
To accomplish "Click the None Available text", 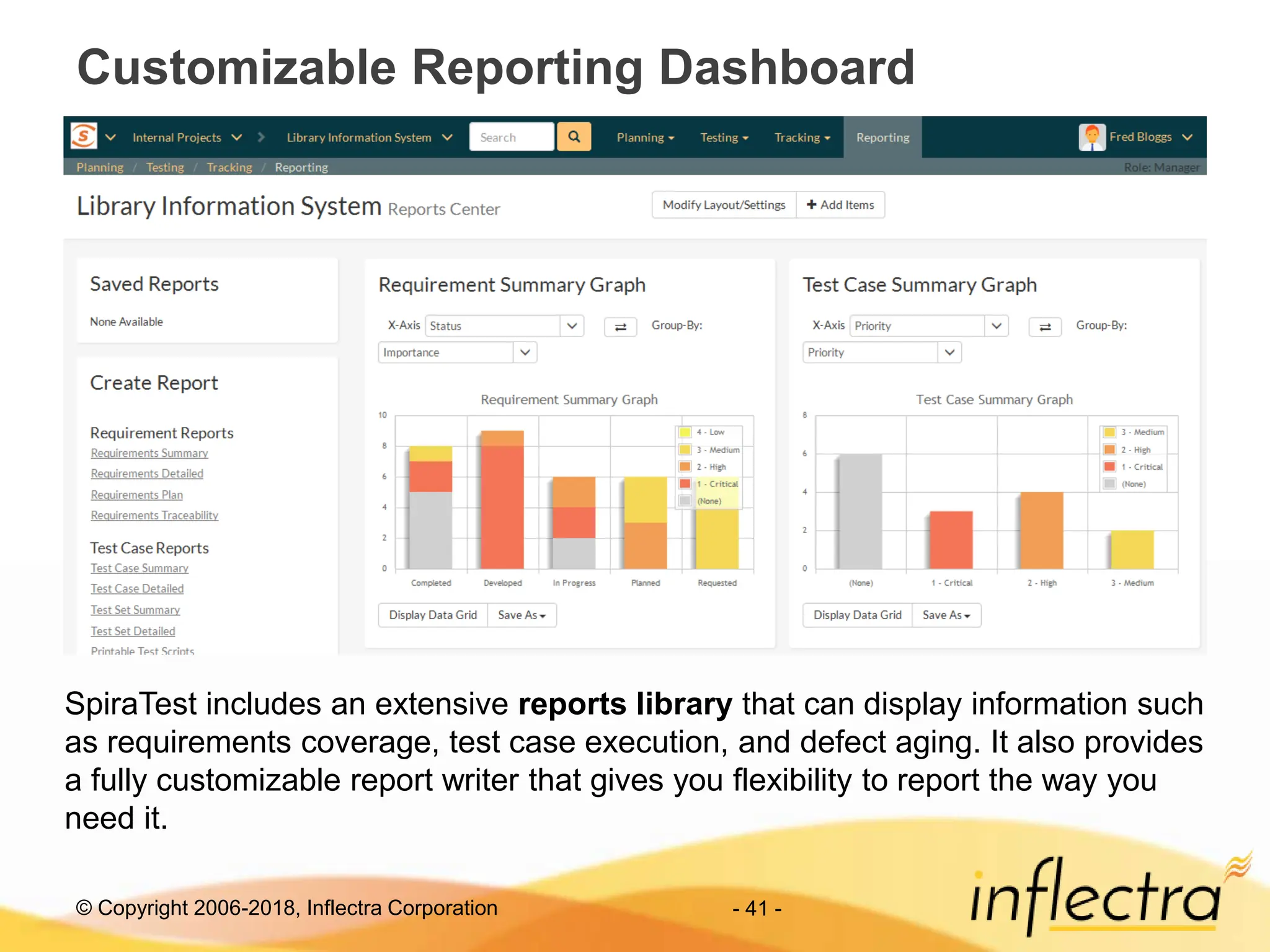I will pyautogui.click(x=127, y=322).
